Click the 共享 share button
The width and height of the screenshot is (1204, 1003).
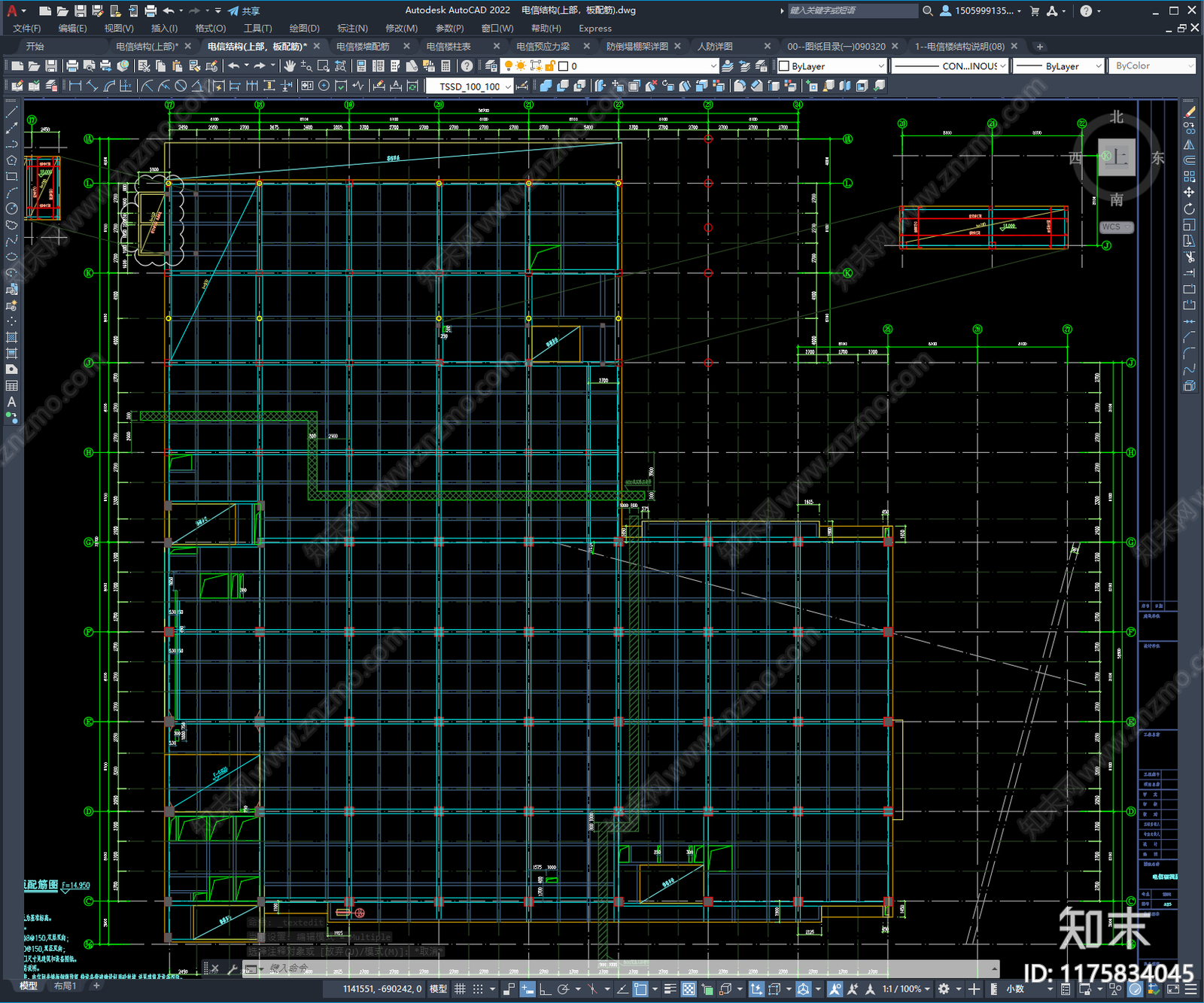coord(244,11)
